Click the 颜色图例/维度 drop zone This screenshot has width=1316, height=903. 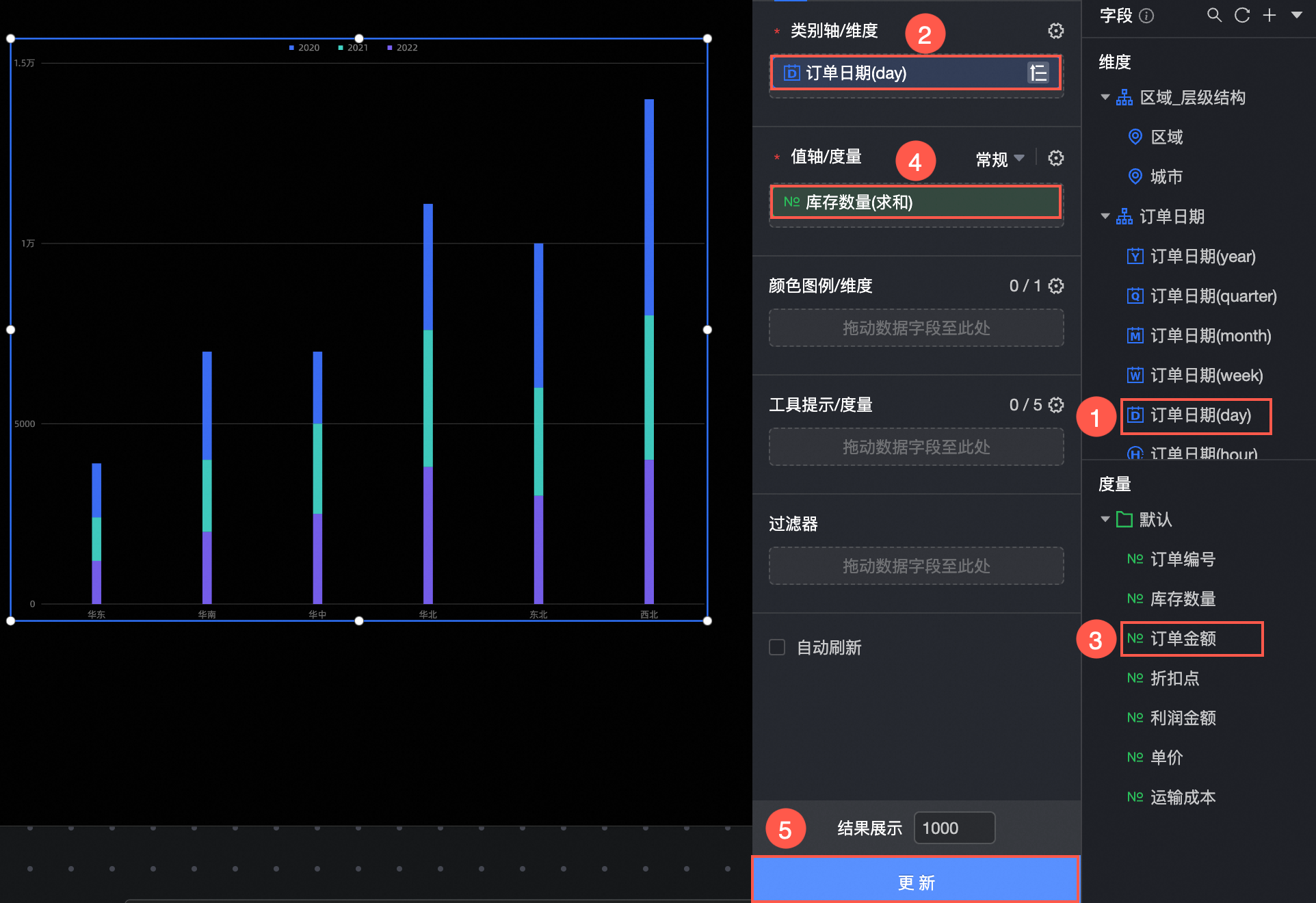pos(916,328)
